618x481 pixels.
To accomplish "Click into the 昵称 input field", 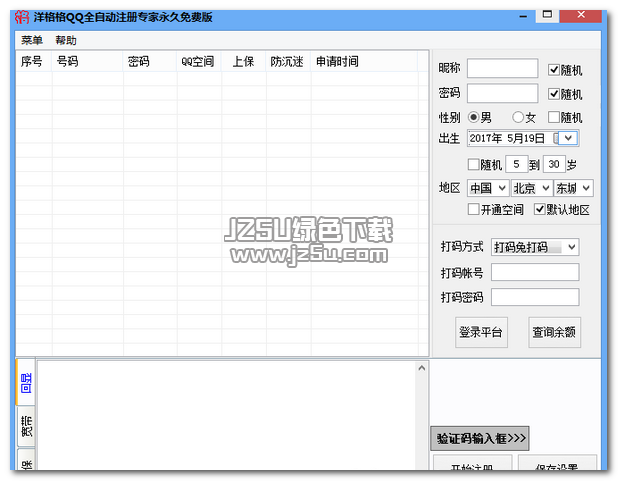I will pos(503,69).
